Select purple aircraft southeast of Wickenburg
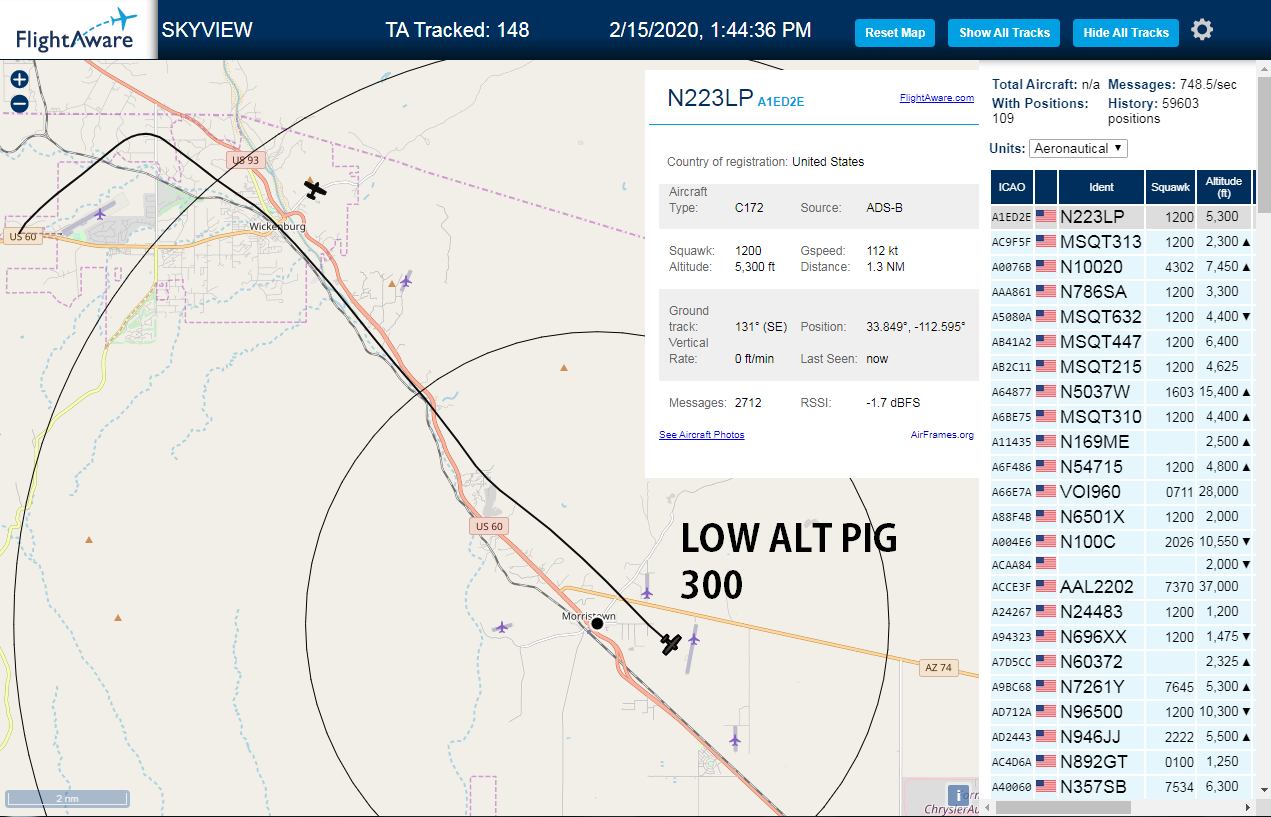Viewport: 1271px width, 817px height. (405, 281)
